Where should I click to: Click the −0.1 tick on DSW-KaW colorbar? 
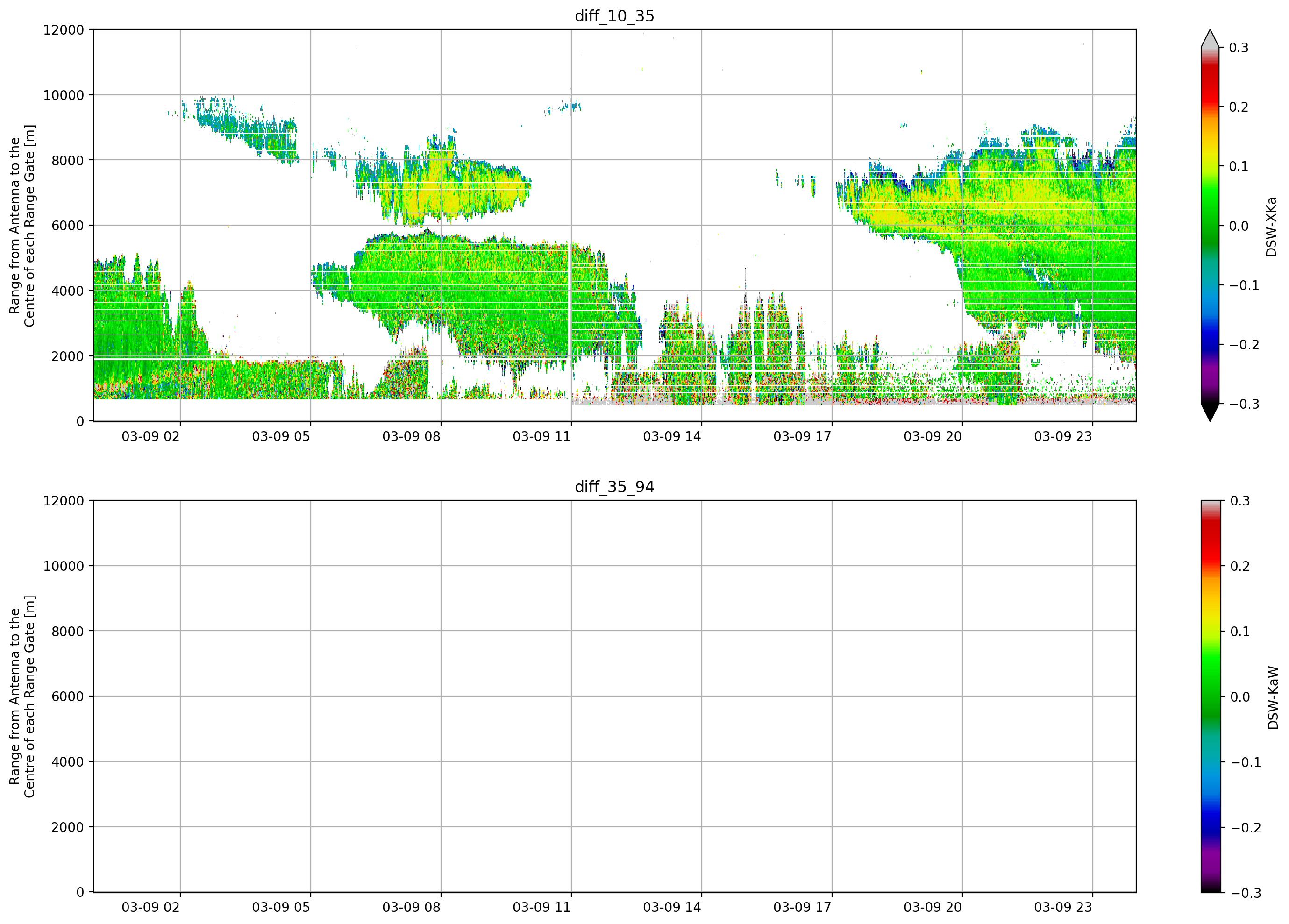pyautogui.click(x=1246, y=763)
